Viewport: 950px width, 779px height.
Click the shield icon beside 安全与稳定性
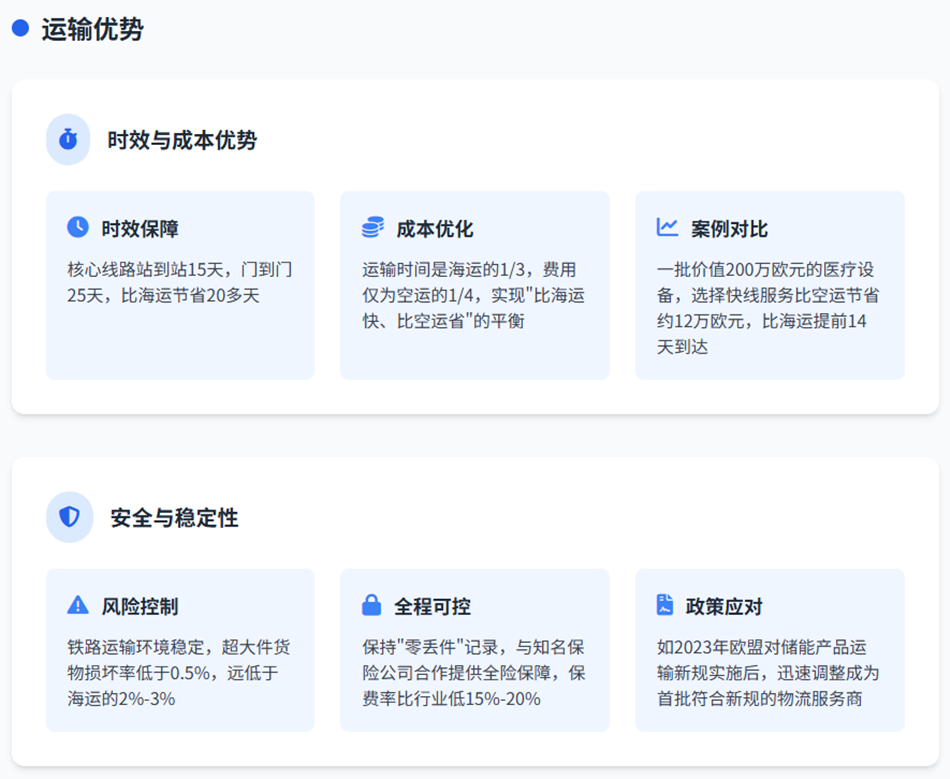pyautogui.click(x=69, y=517)
